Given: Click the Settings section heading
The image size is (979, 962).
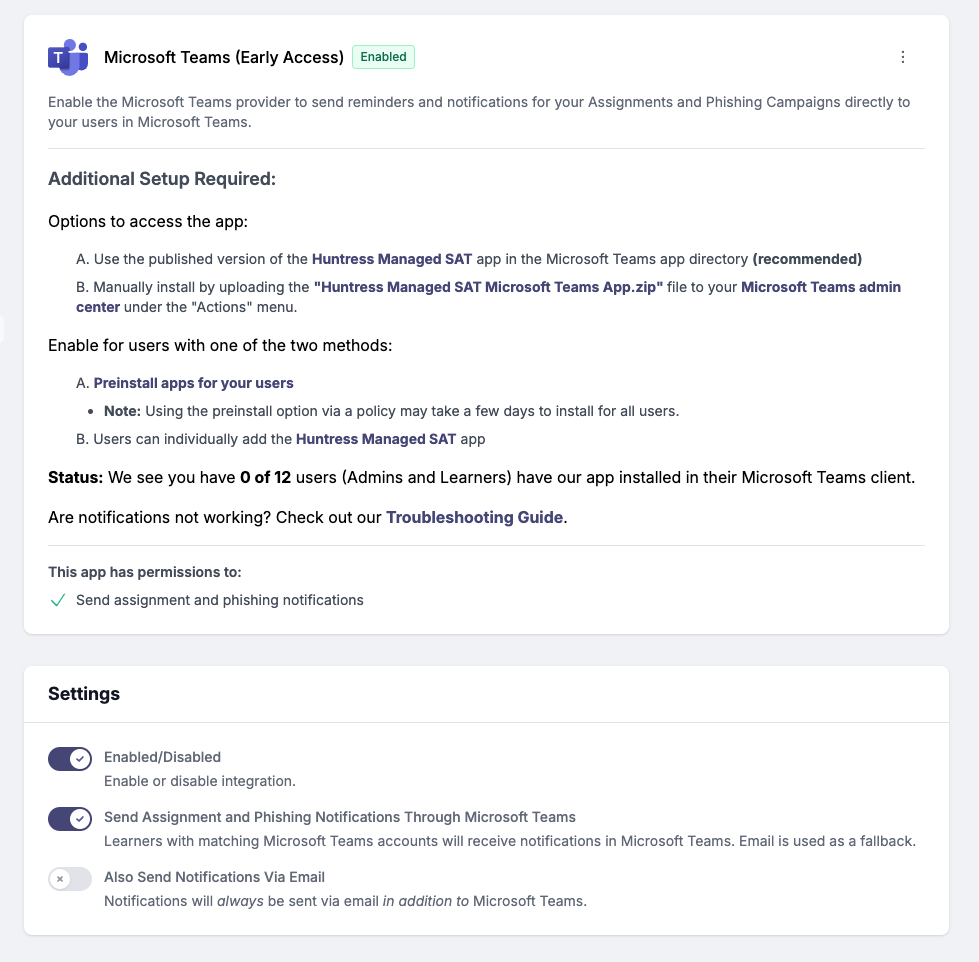Looking at the screenshot, I should [x=84, y=694].
